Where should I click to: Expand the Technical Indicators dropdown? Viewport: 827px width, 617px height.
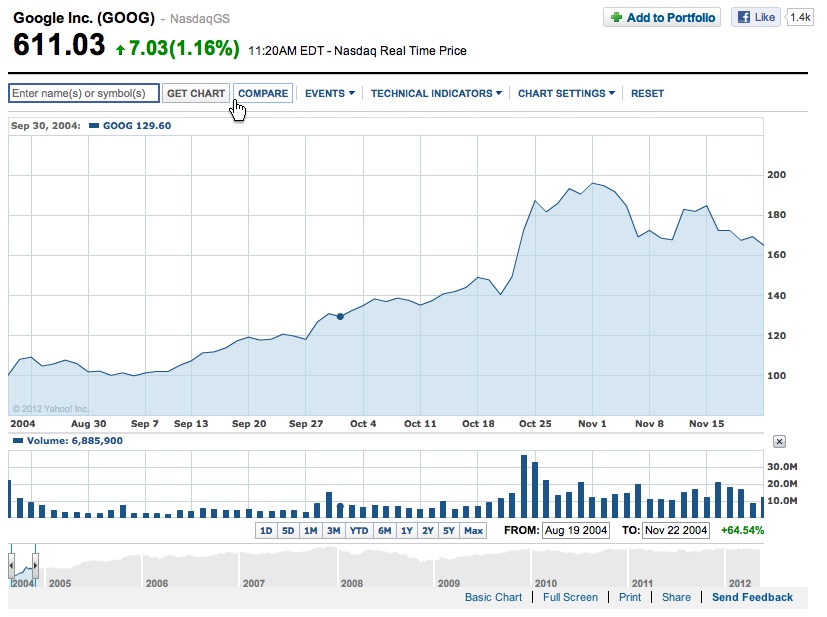click(436, 93)
